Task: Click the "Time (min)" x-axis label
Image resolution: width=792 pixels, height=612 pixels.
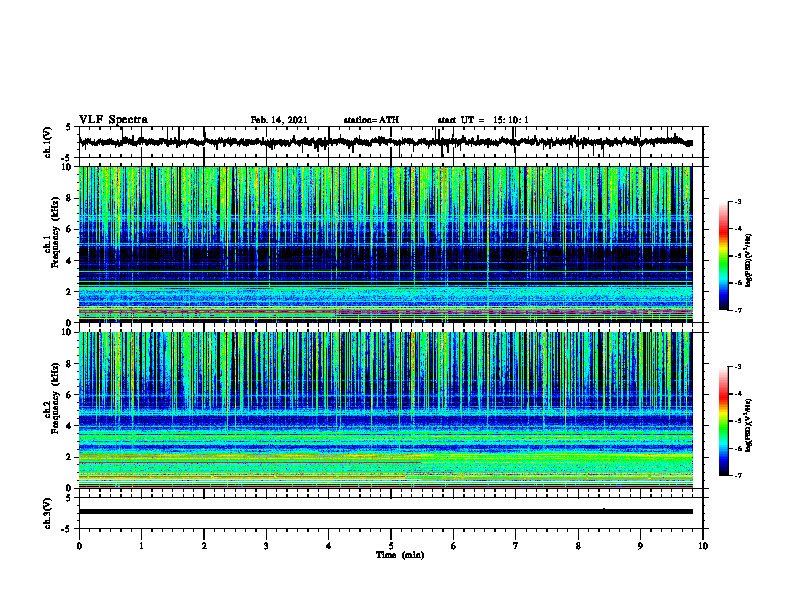Action: pos(400,555)
